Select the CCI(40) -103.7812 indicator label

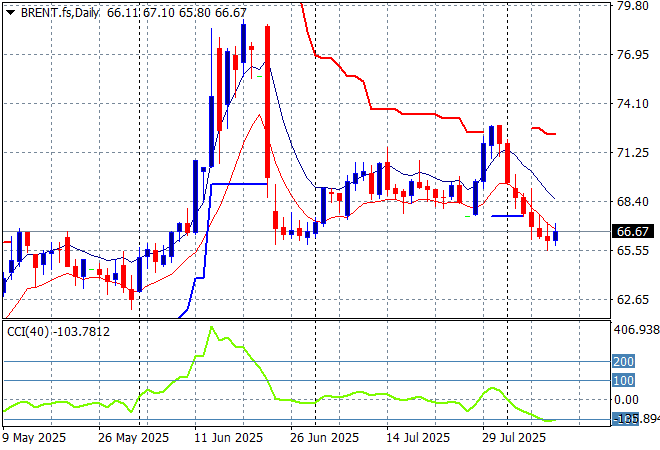click(59, 332)
